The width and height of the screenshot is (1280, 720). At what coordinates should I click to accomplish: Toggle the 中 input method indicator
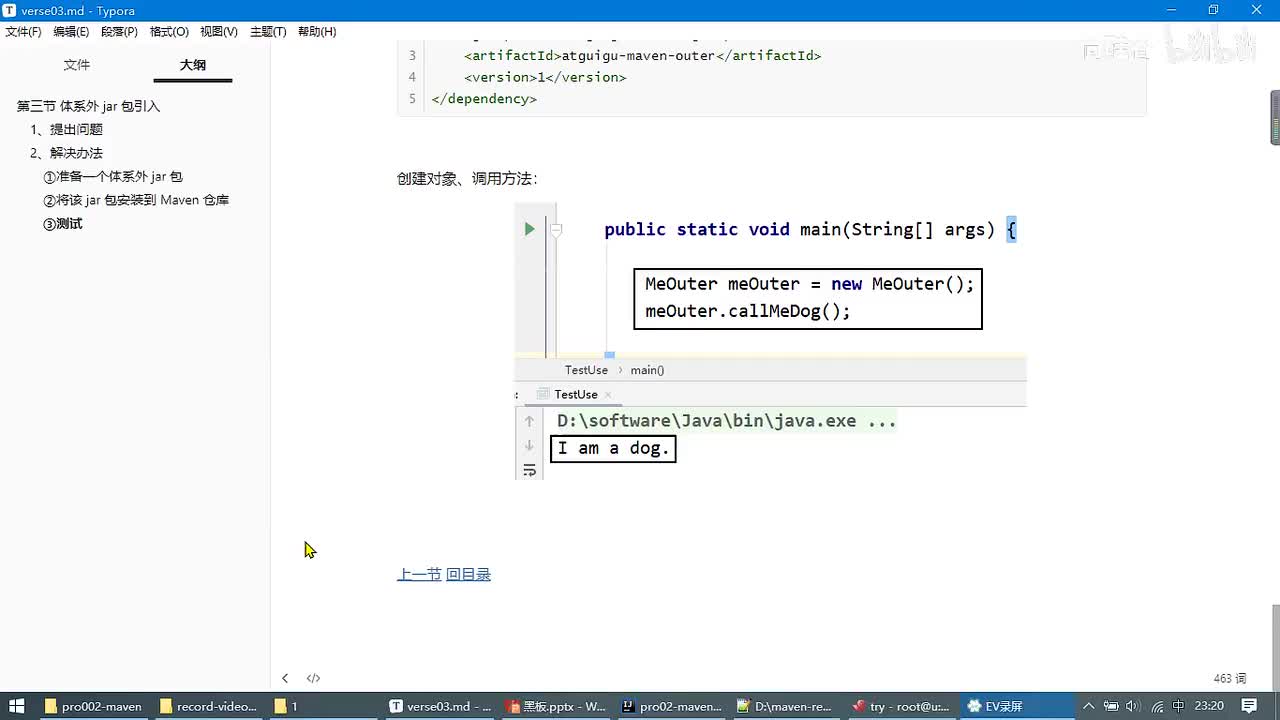coord(1178,706)
